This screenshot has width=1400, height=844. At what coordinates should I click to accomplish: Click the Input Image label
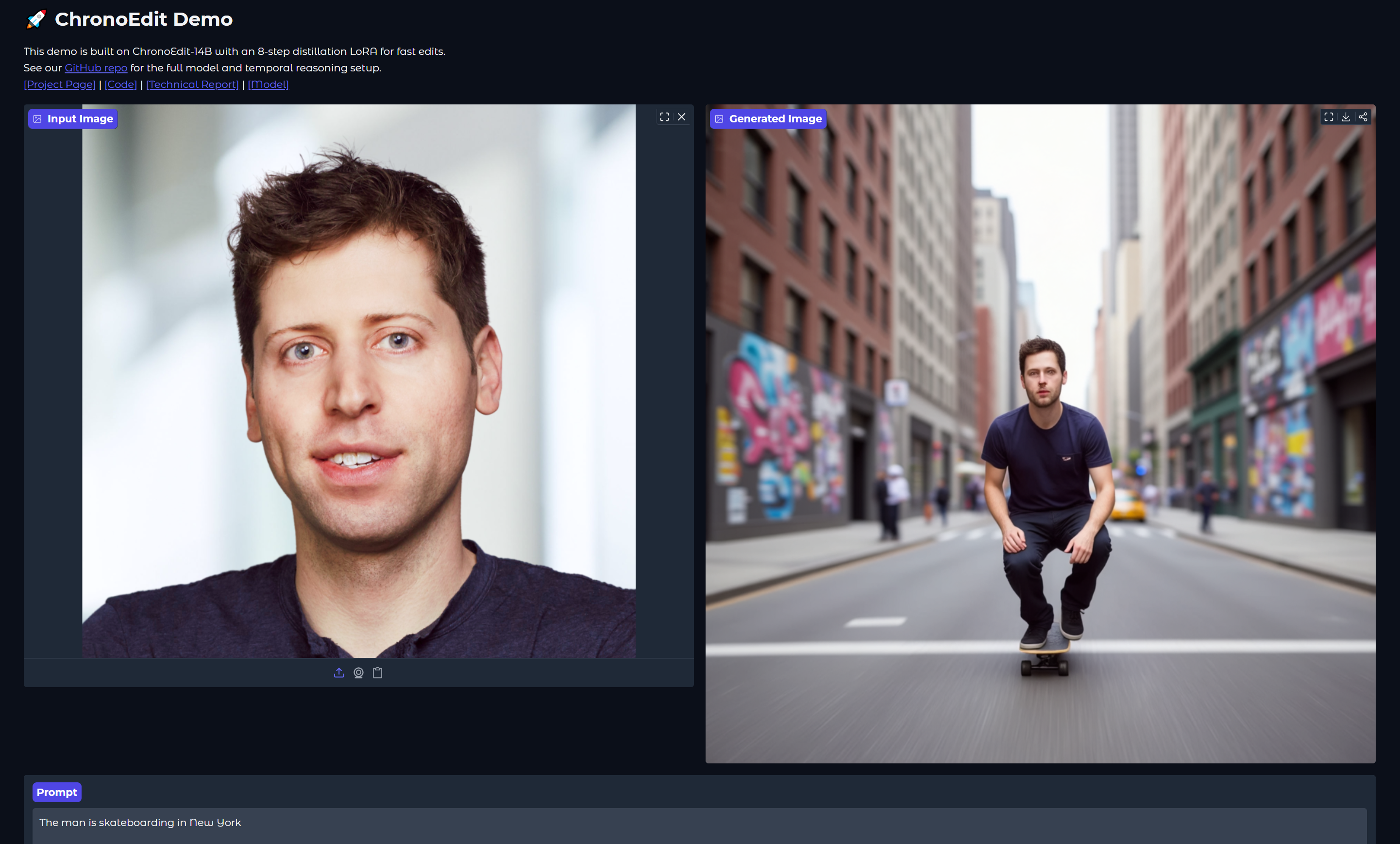[73, 119]
